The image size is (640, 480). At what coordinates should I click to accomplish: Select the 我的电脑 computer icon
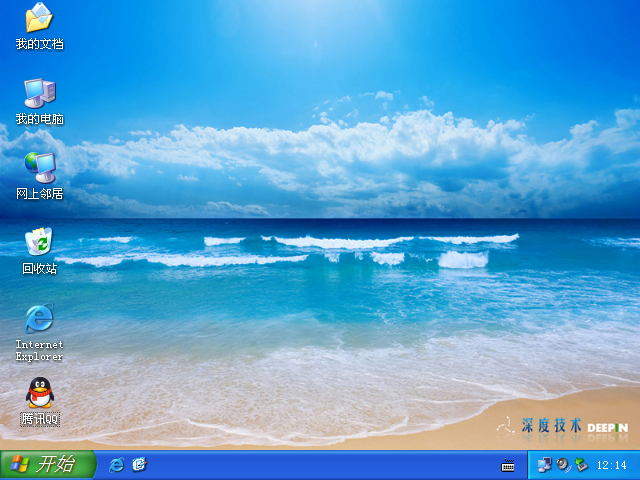39,93
